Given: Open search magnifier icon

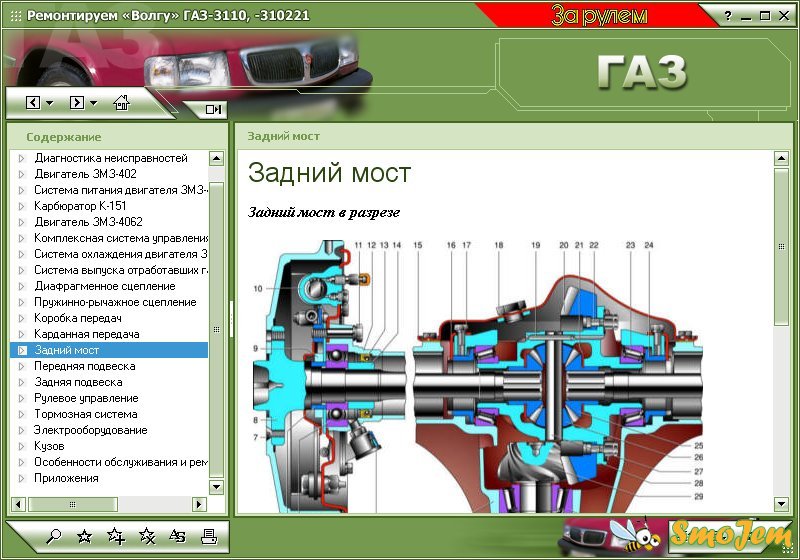Looking at the screenshot, I should pos(54,536).
